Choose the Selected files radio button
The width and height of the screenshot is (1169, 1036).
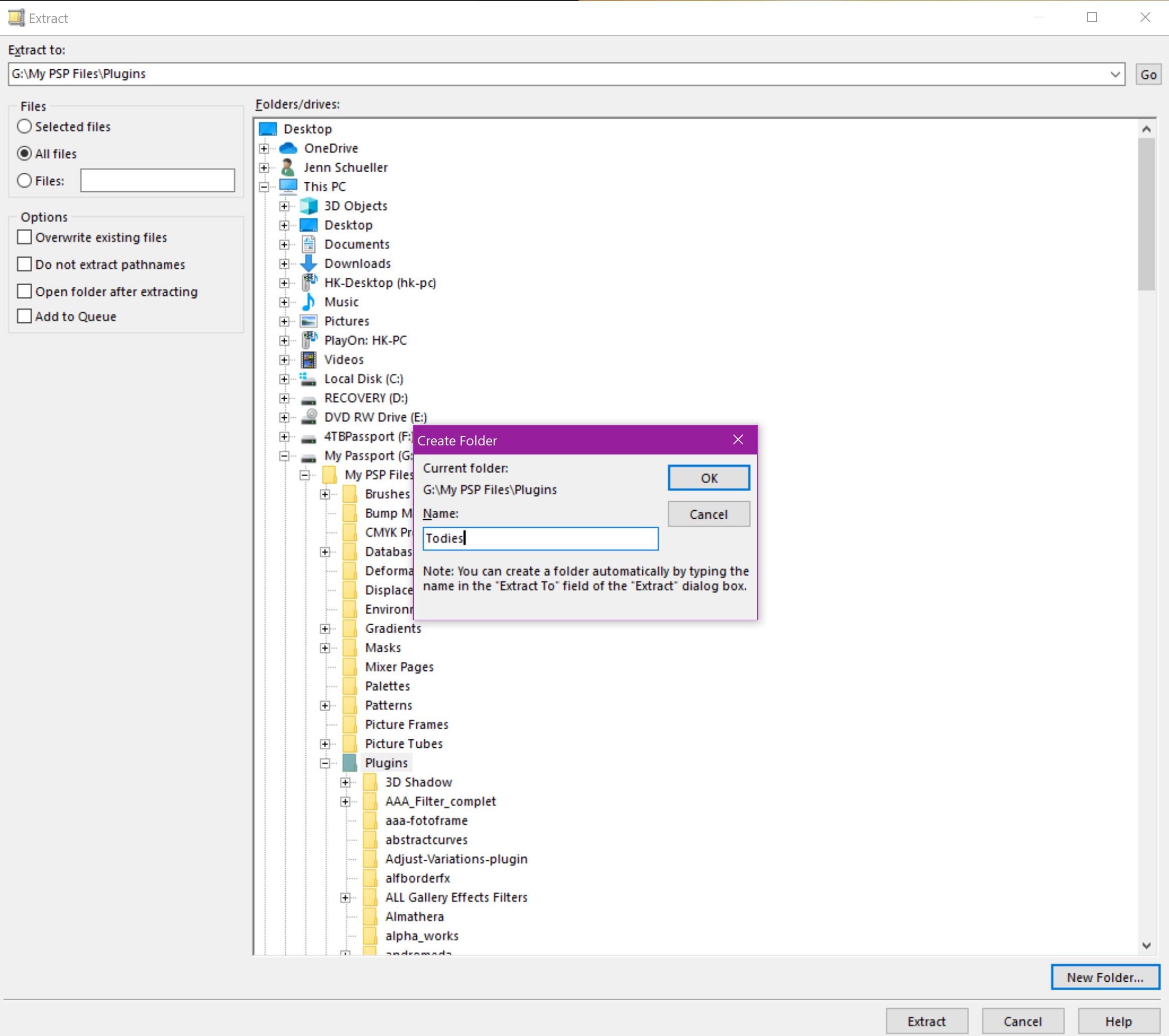(25, 127)
